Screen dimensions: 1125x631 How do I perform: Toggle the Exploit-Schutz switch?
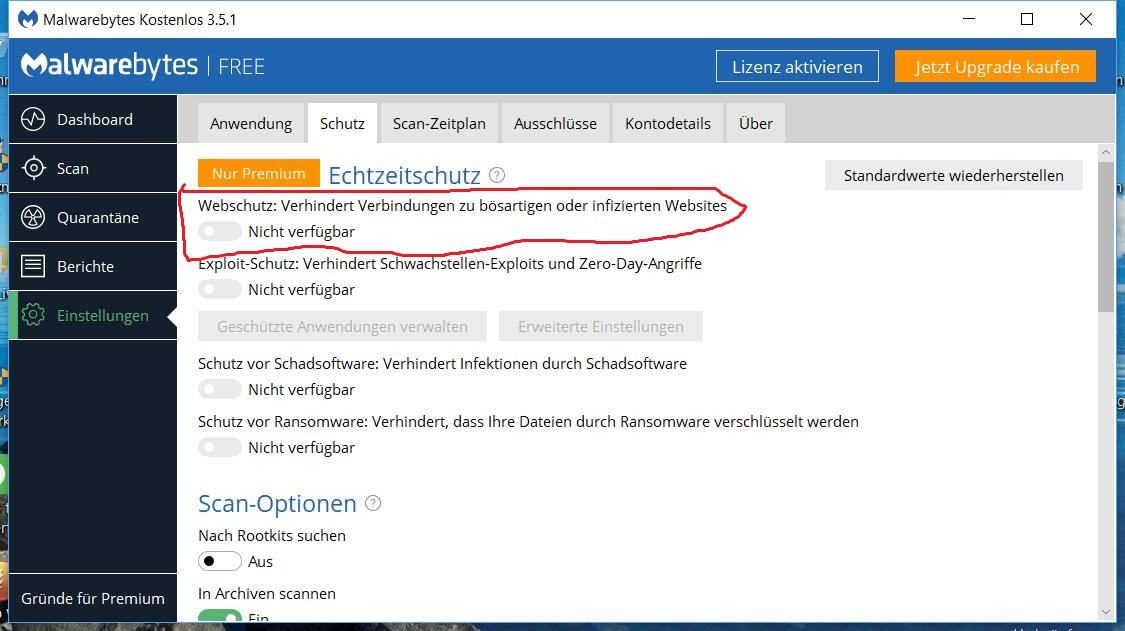coord(220,289)
